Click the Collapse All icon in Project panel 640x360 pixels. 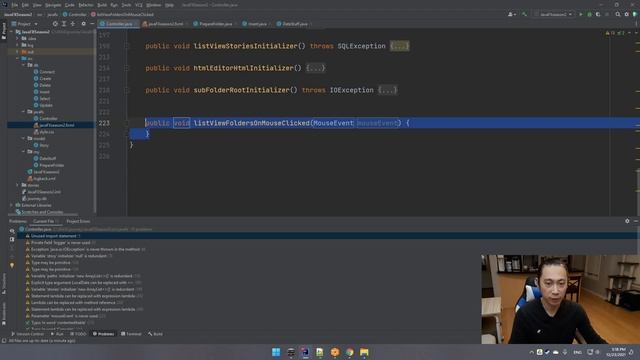73,24
